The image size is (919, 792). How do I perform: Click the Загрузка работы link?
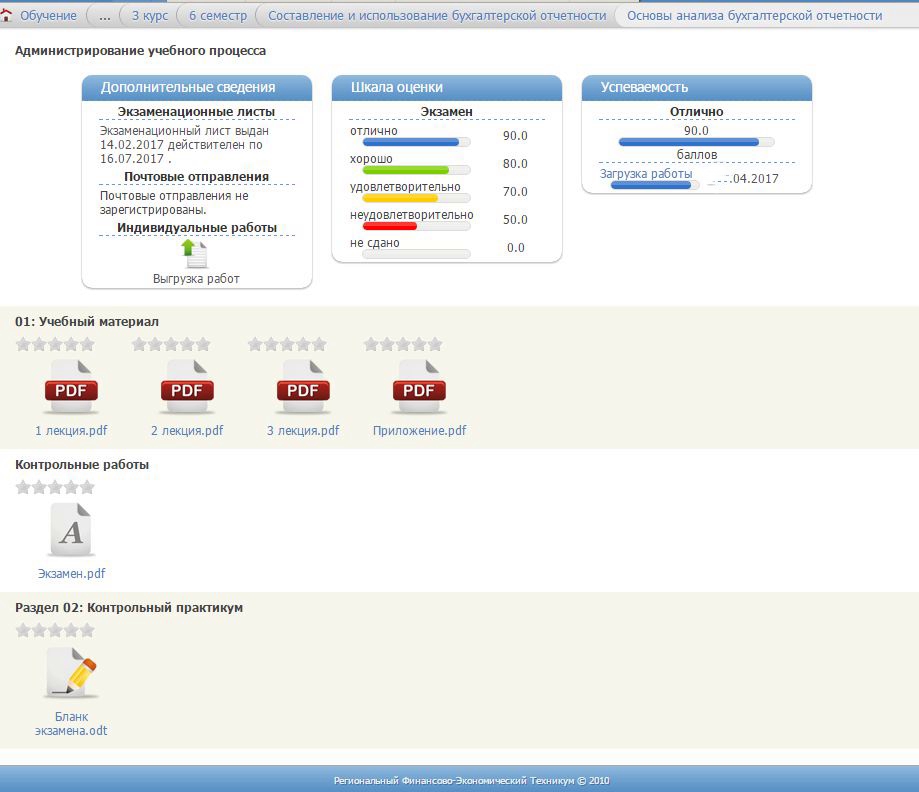[646, 174]
